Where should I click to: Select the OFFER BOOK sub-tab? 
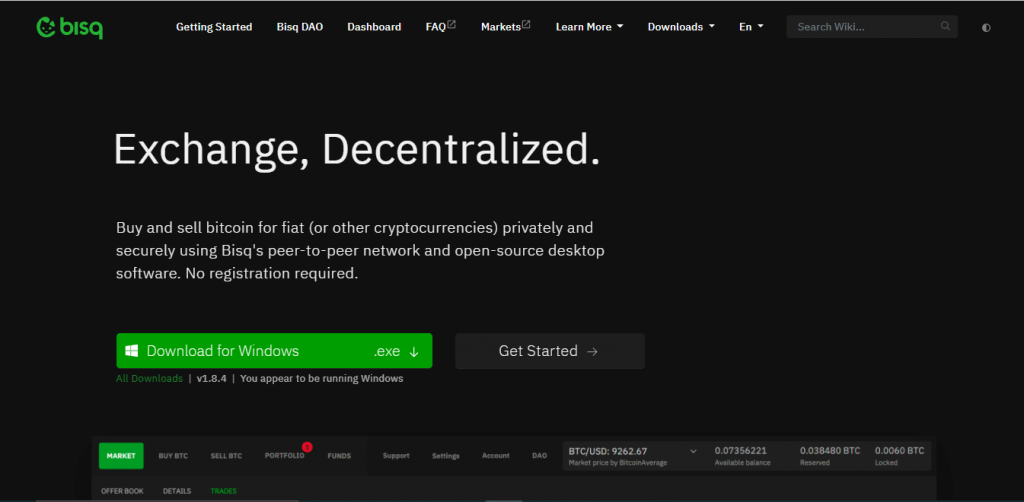click(122, 491)
